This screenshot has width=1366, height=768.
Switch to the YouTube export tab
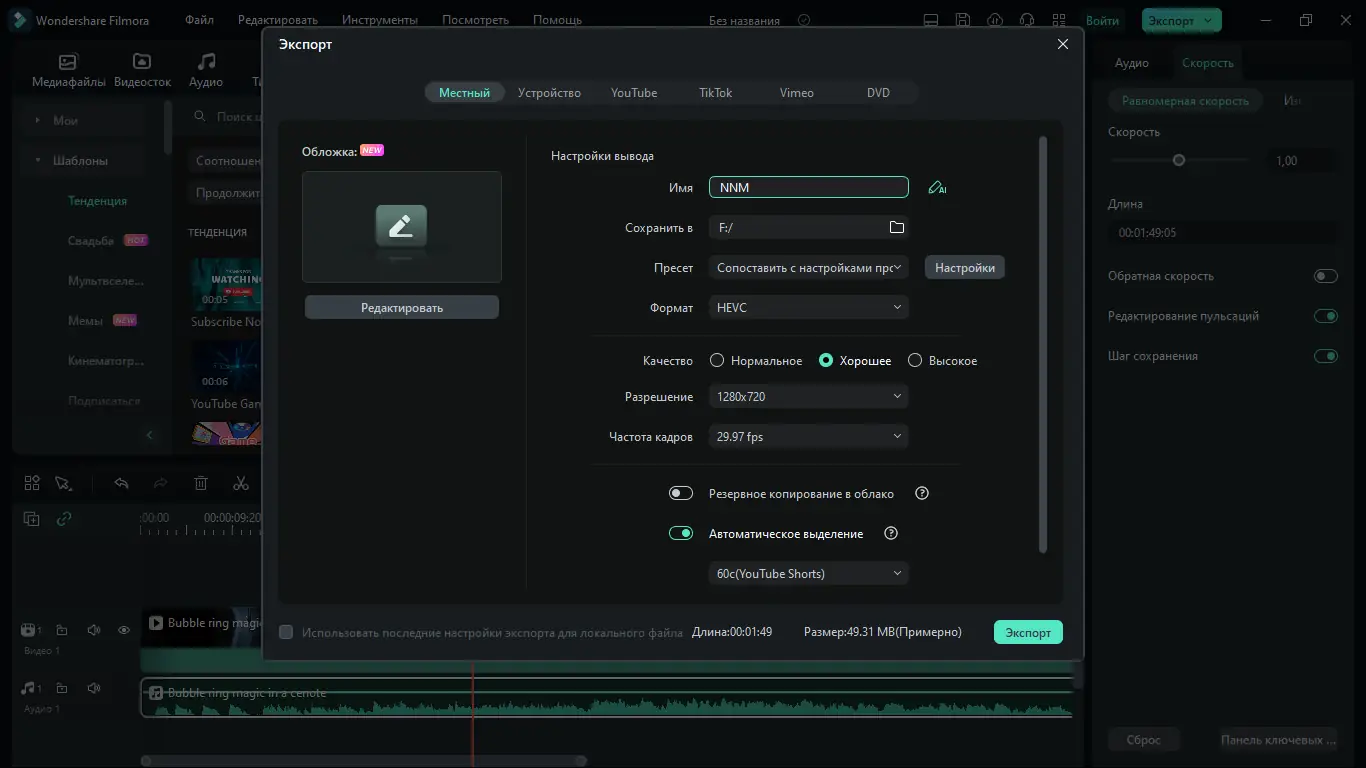(x=634, y=92)
